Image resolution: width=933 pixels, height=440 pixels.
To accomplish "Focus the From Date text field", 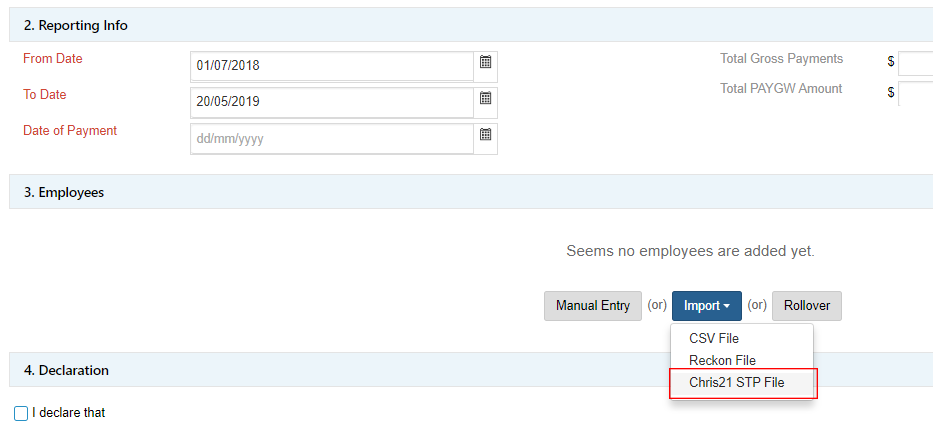I will click(x=331, y=66).
